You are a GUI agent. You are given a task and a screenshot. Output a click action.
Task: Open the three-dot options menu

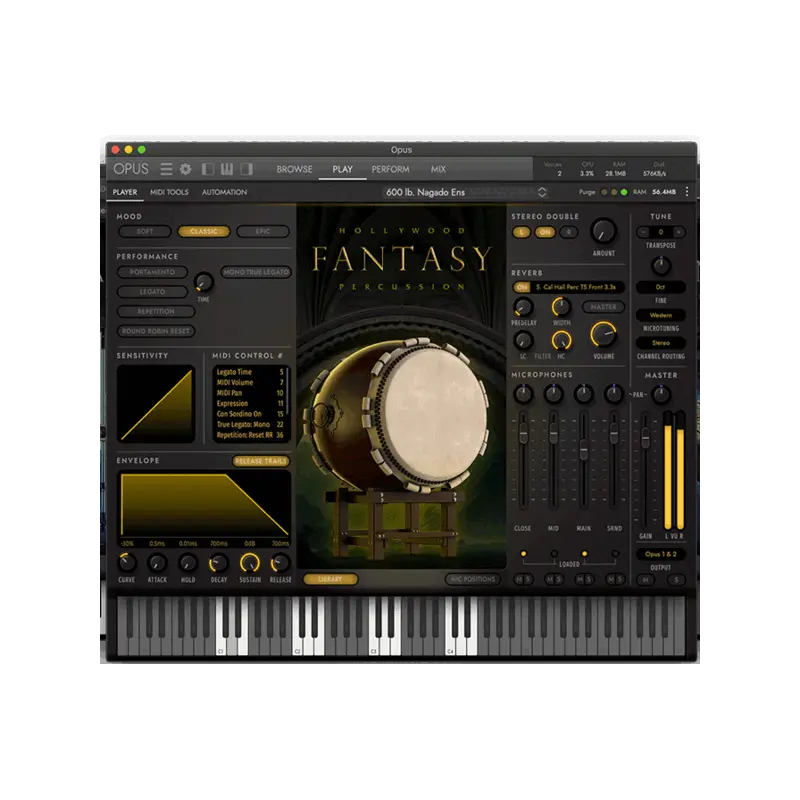(687, 191)
